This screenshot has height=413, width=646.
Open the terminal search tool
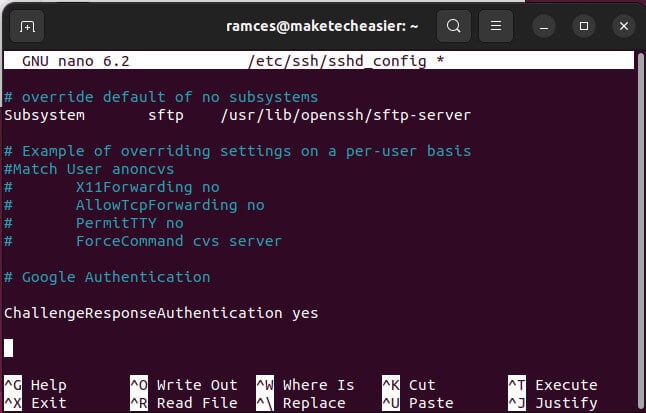454,26
